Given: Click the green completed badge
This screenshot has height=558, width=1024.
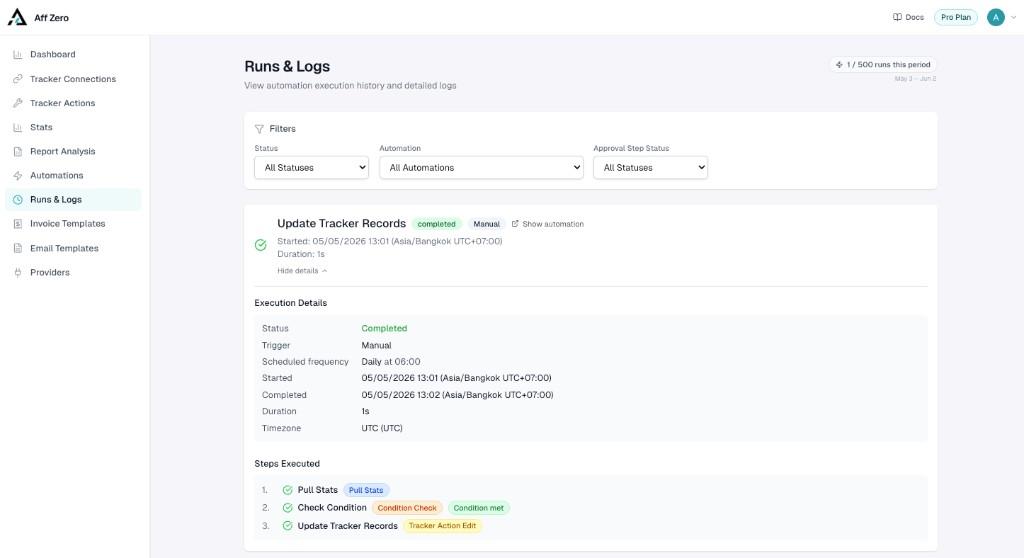Looking at the screenshot, I should click(x=436, y=224).
